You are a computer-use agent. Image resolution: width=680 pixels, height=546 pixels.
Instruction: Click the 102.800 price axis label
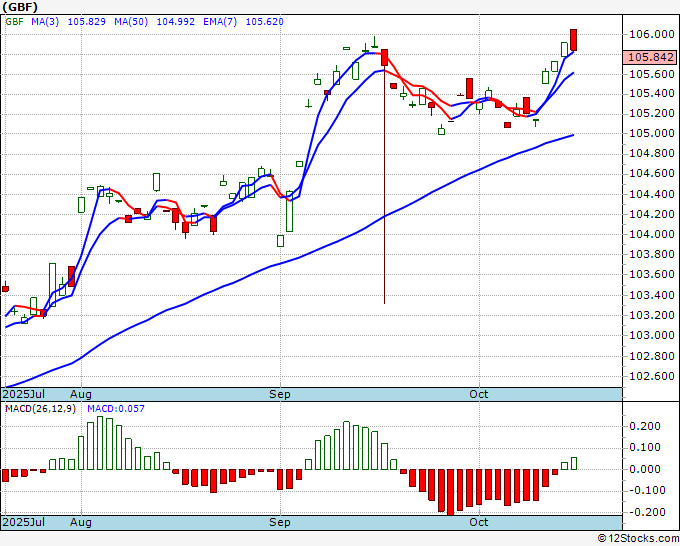coord(652,356)
